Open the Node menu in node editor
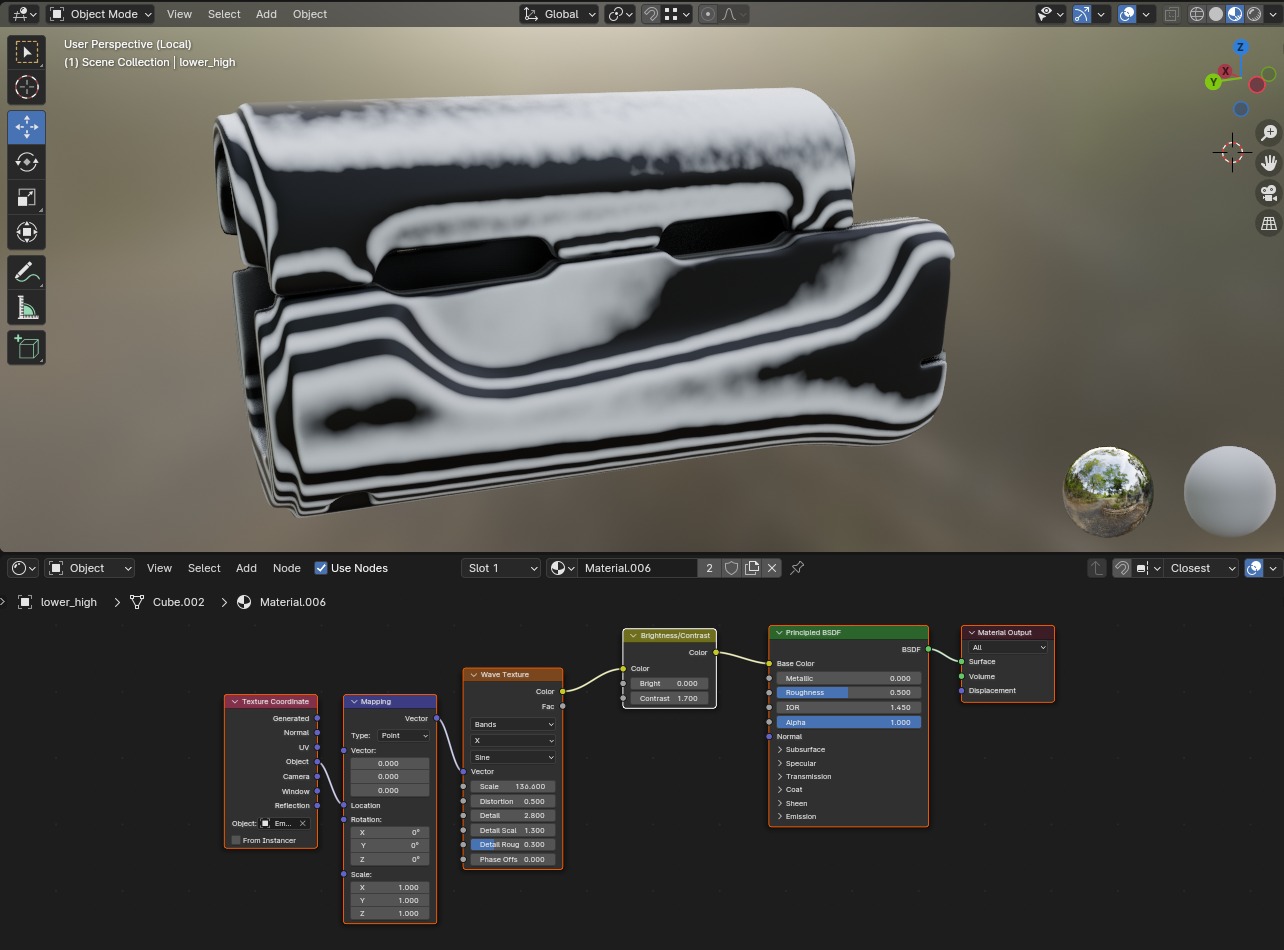The image size is (1284, 950). click(286, 568)
